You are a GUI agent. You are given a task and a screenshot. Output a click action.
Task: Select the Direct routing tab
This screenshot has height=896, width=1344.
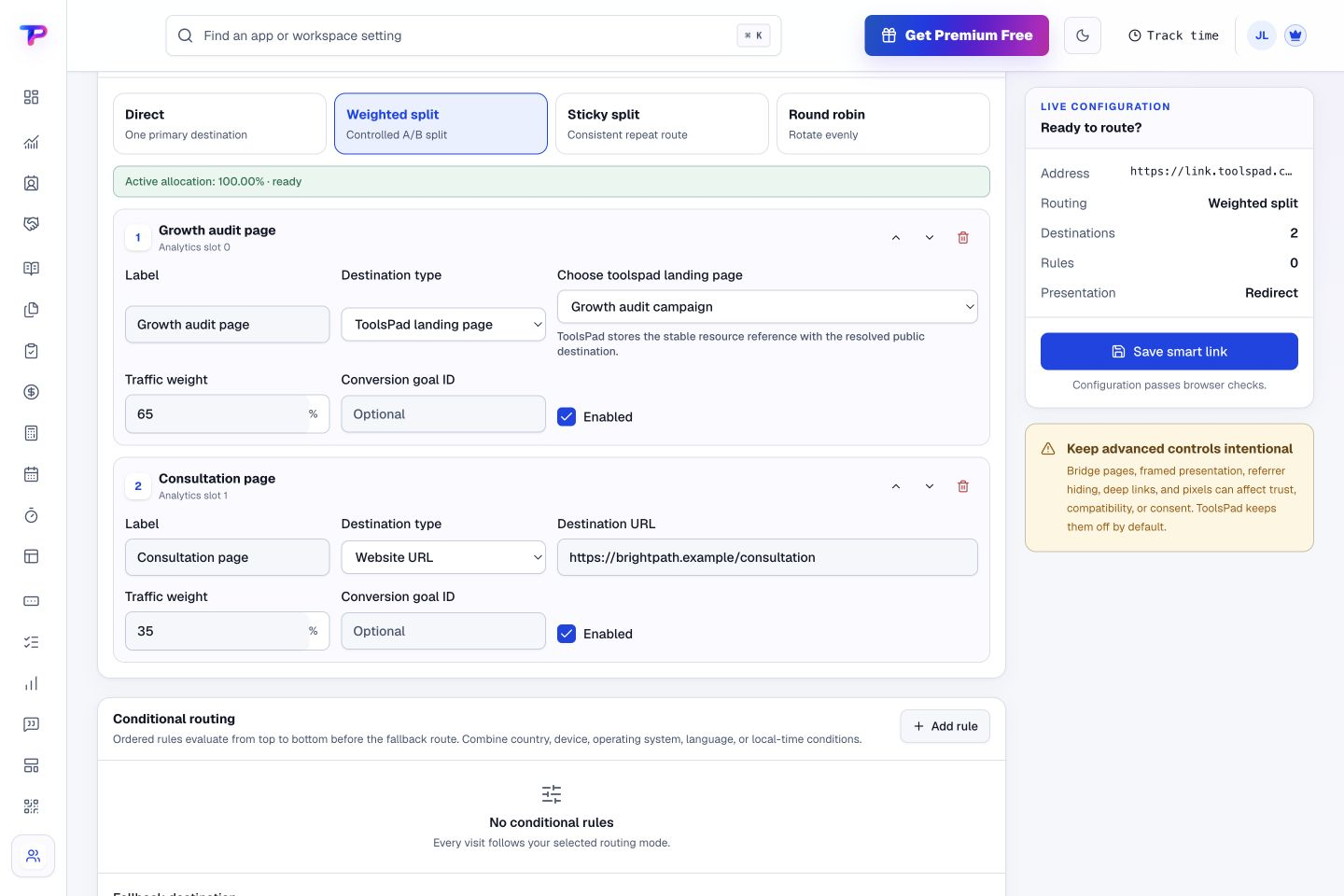click(219, 123)
